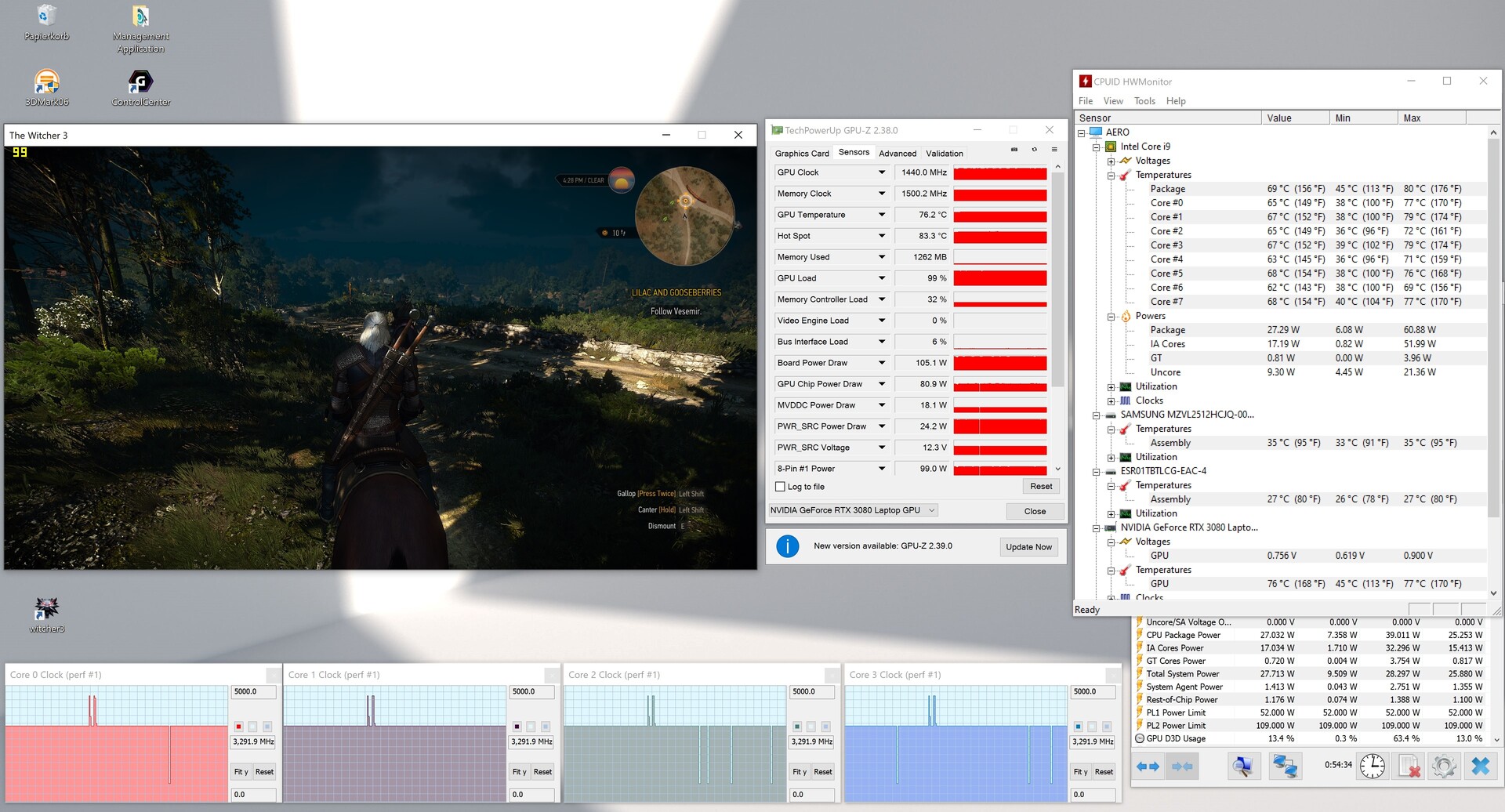
Task: Click the GPU Load red sensor graph bar
Action: [1000, 278]
